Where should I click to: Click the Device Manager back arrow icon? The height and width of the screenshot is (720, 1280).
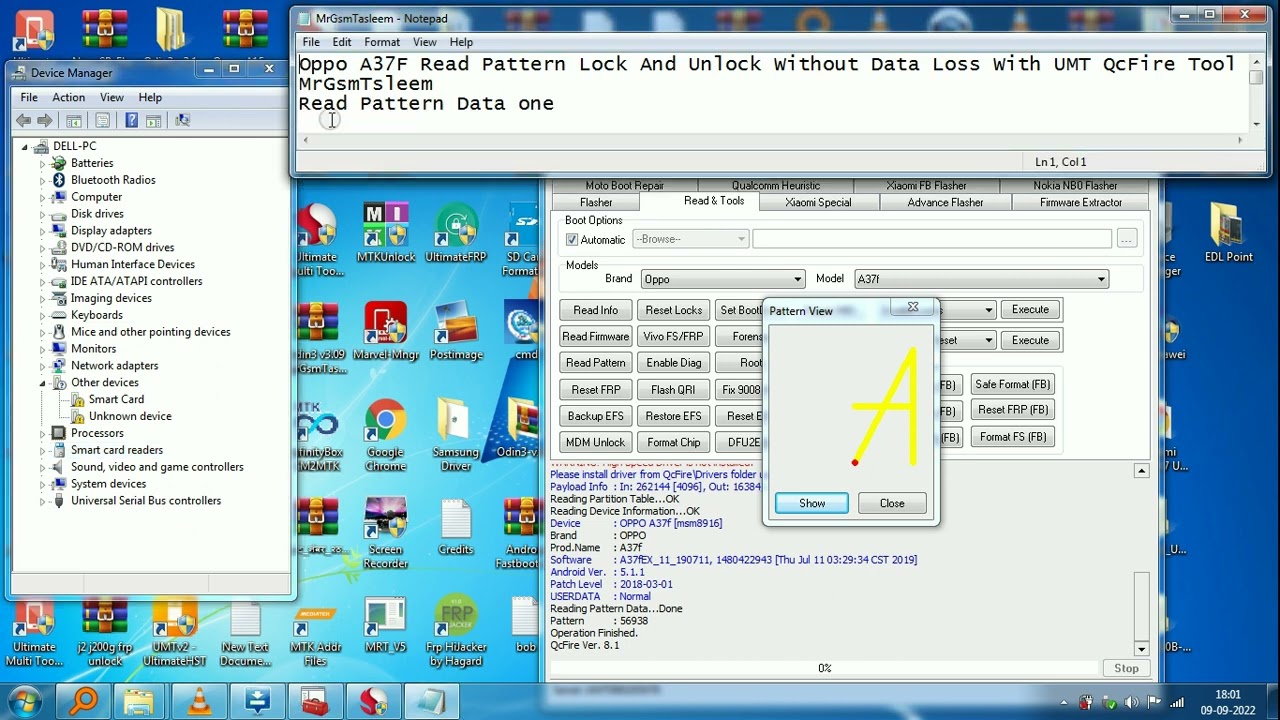23,120
